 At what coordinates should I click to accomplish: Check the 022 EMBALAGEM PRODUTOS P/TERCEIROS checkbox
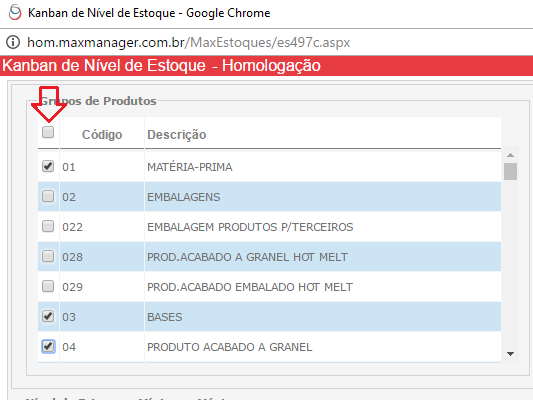click(x=48, y=226)
